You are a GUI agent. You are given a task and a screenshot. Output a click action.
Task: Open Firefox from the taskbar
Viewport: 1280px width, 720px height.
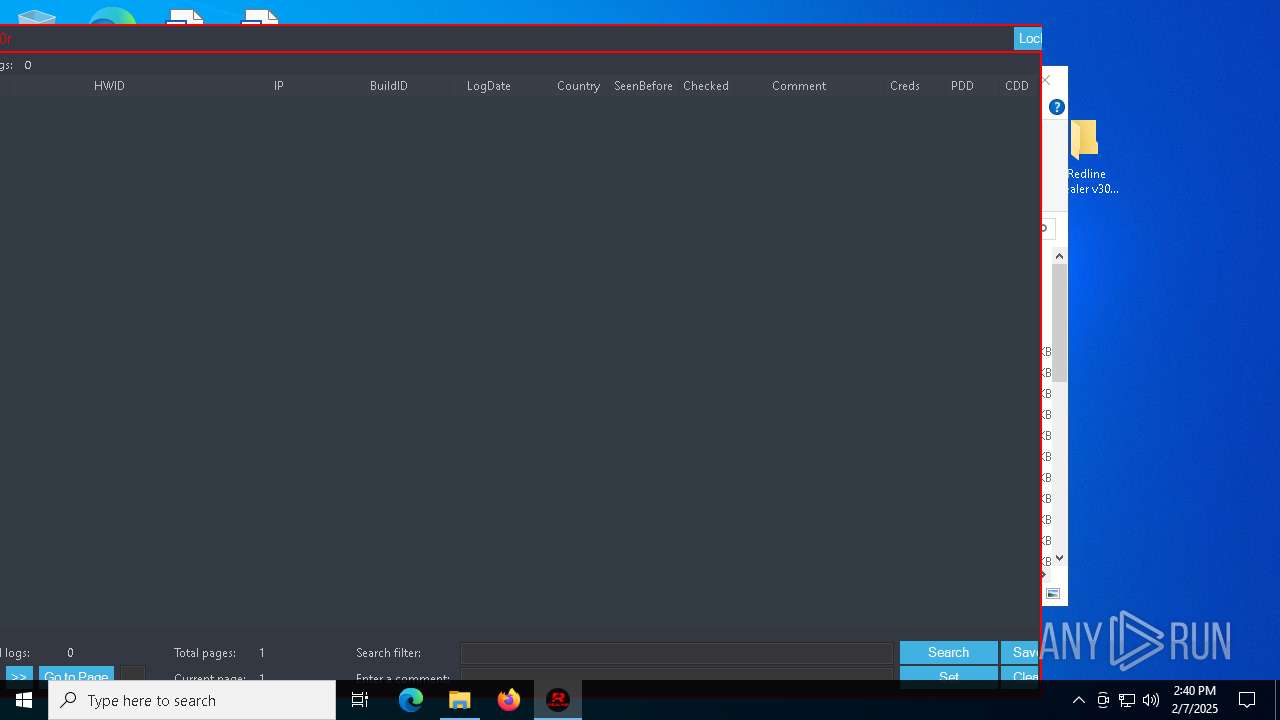pos(509,700)
